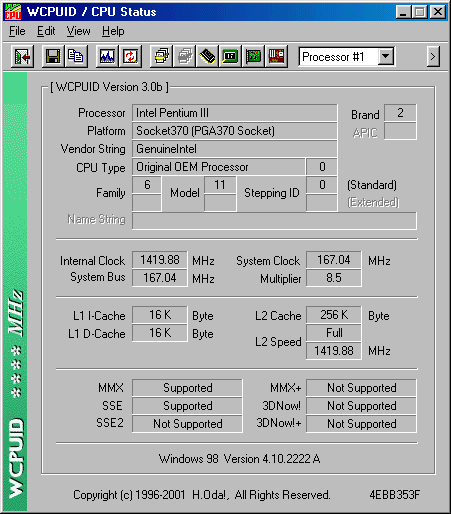Click the Save floppy disk icon

point(53,56)
